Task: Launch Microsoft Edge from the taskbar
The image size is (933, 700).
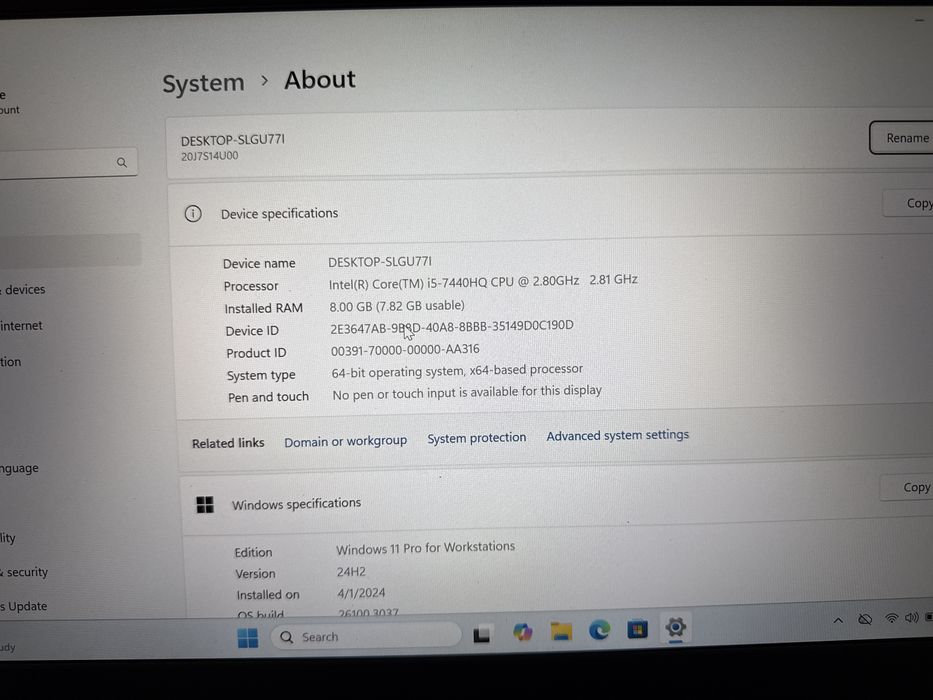Action: (x=599, y=630)
